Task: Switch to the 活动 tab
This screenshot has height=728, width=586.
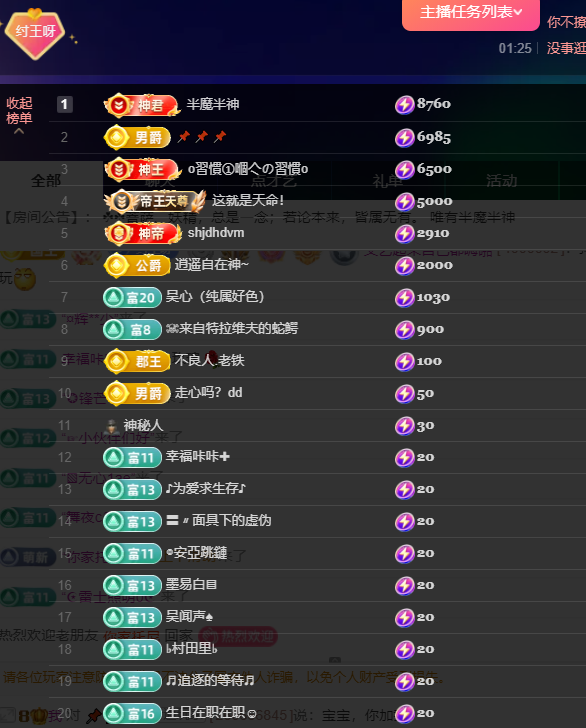Action: tap(501, 181)
